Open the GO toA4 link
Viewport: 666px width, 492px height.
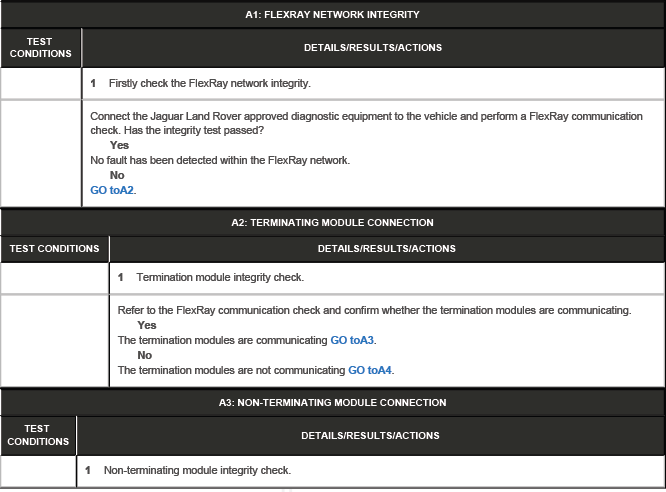[370, 370]
